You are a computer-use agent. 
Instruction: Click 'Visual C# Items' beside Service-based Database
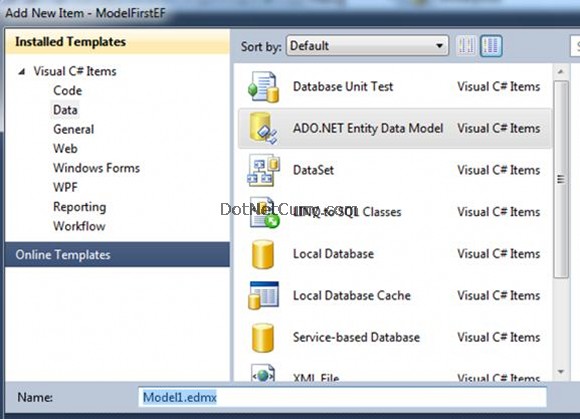pyautogui.click(x=499, y=337)
